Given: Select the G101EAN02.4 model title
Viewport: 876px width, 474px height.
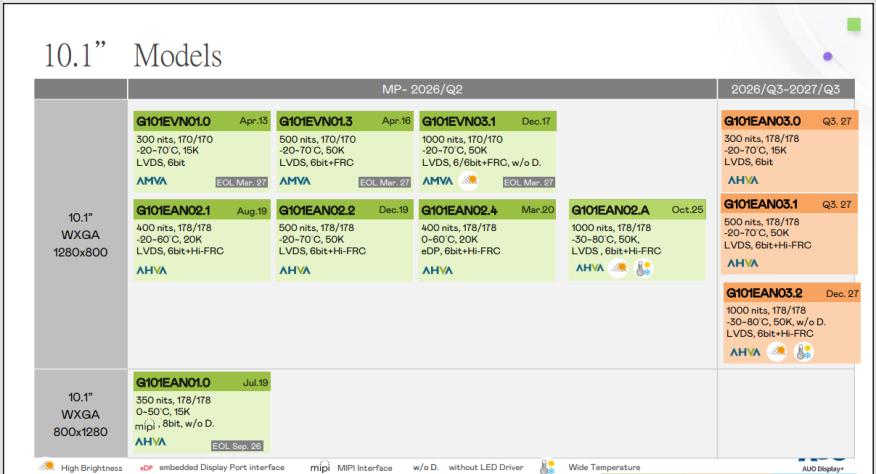Looking at the screenshot, I should coord(460,210).
